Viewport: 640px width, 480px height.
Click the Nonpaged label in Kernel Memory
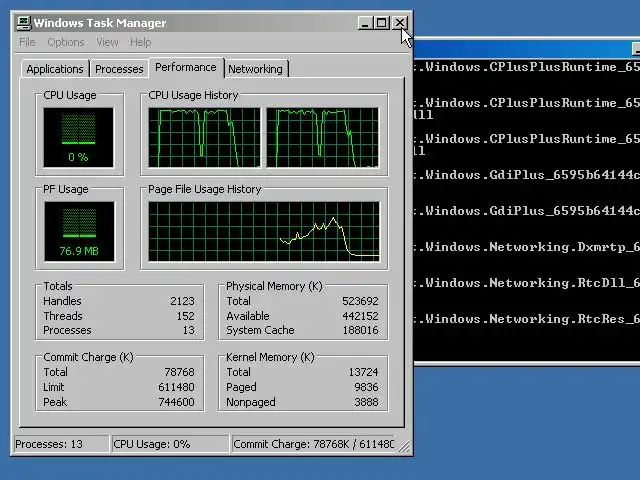pyautogui.click(x=251, y=402)
